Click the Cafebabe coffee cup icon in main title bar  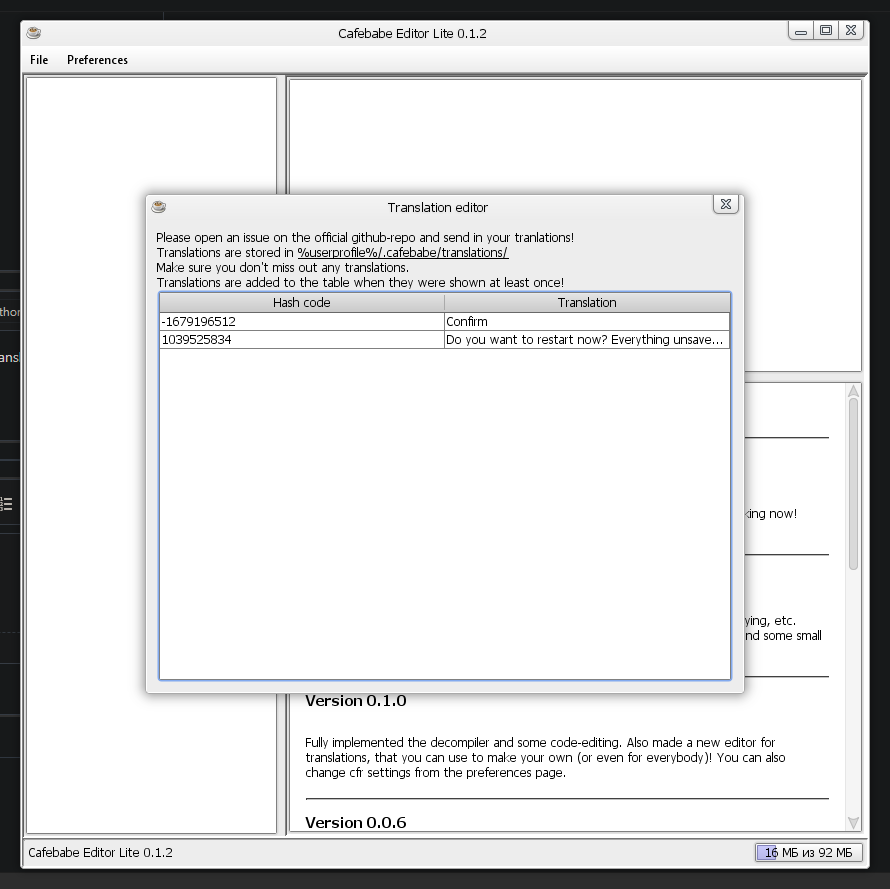pos(33,32)
